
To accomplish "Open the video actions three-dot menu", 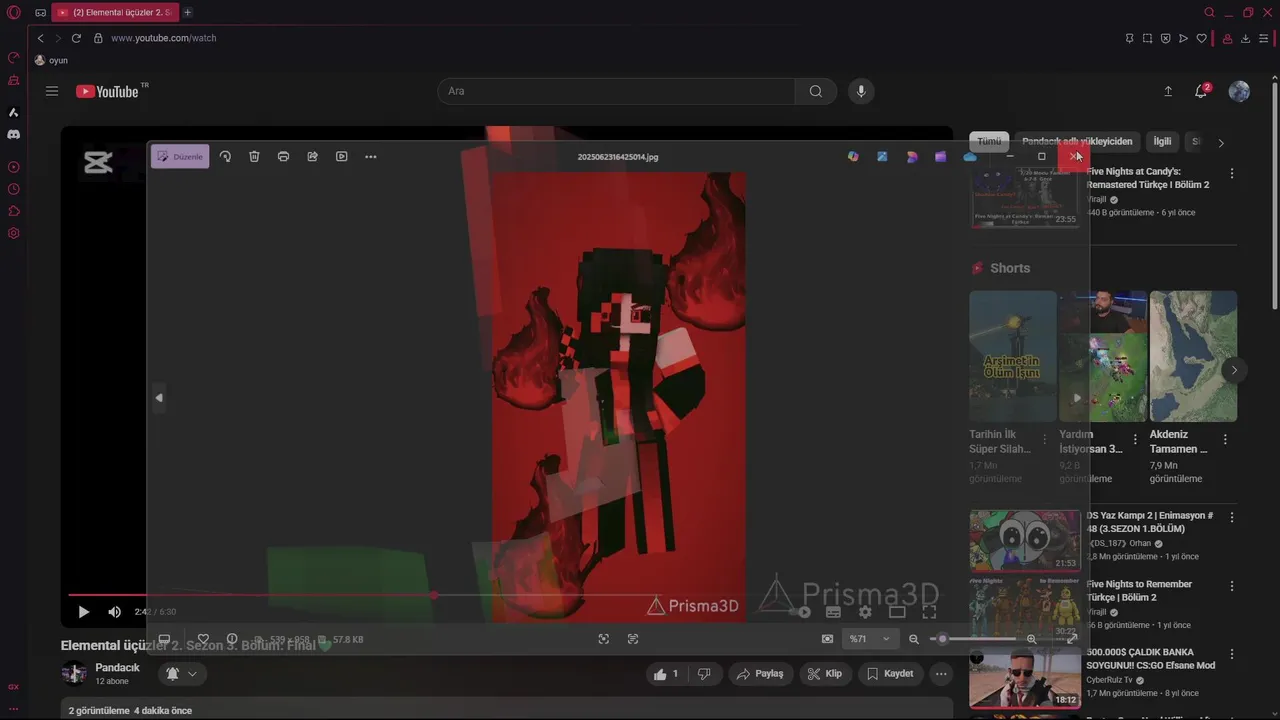I will pyautogui.click(x=941, y=674).
